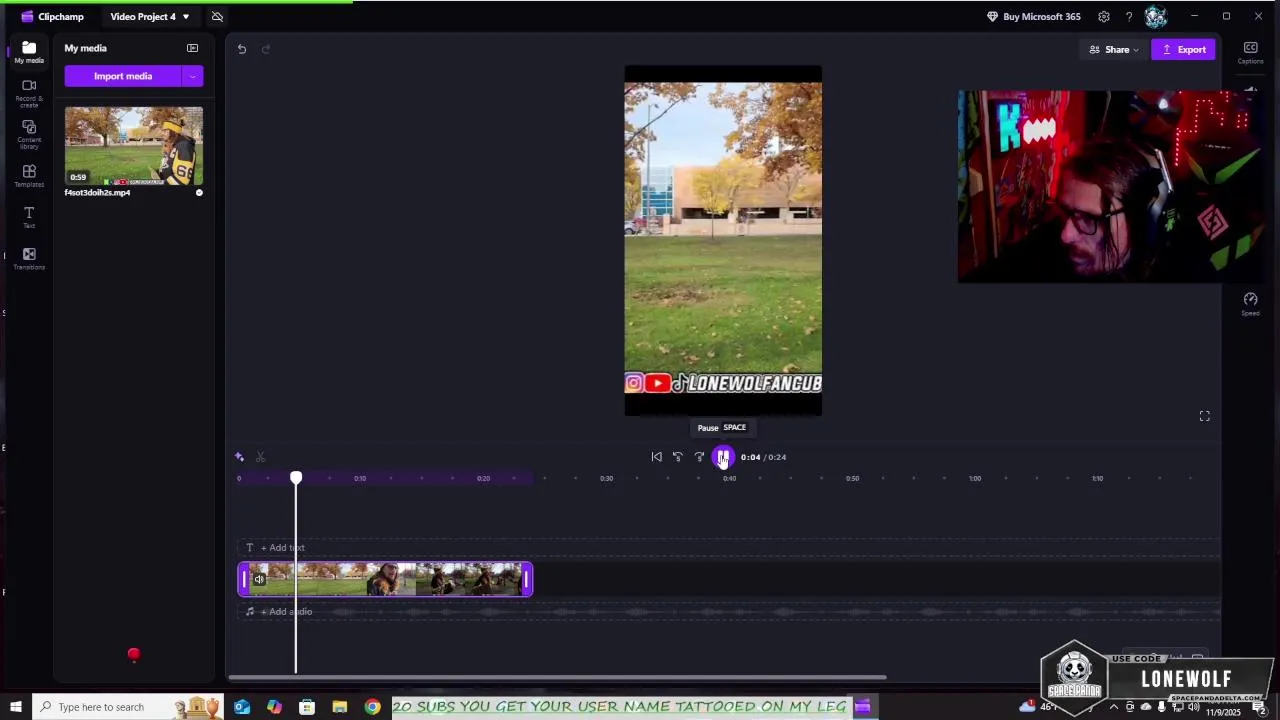Open Outlook from the taskbar

(x=242, y=707)
